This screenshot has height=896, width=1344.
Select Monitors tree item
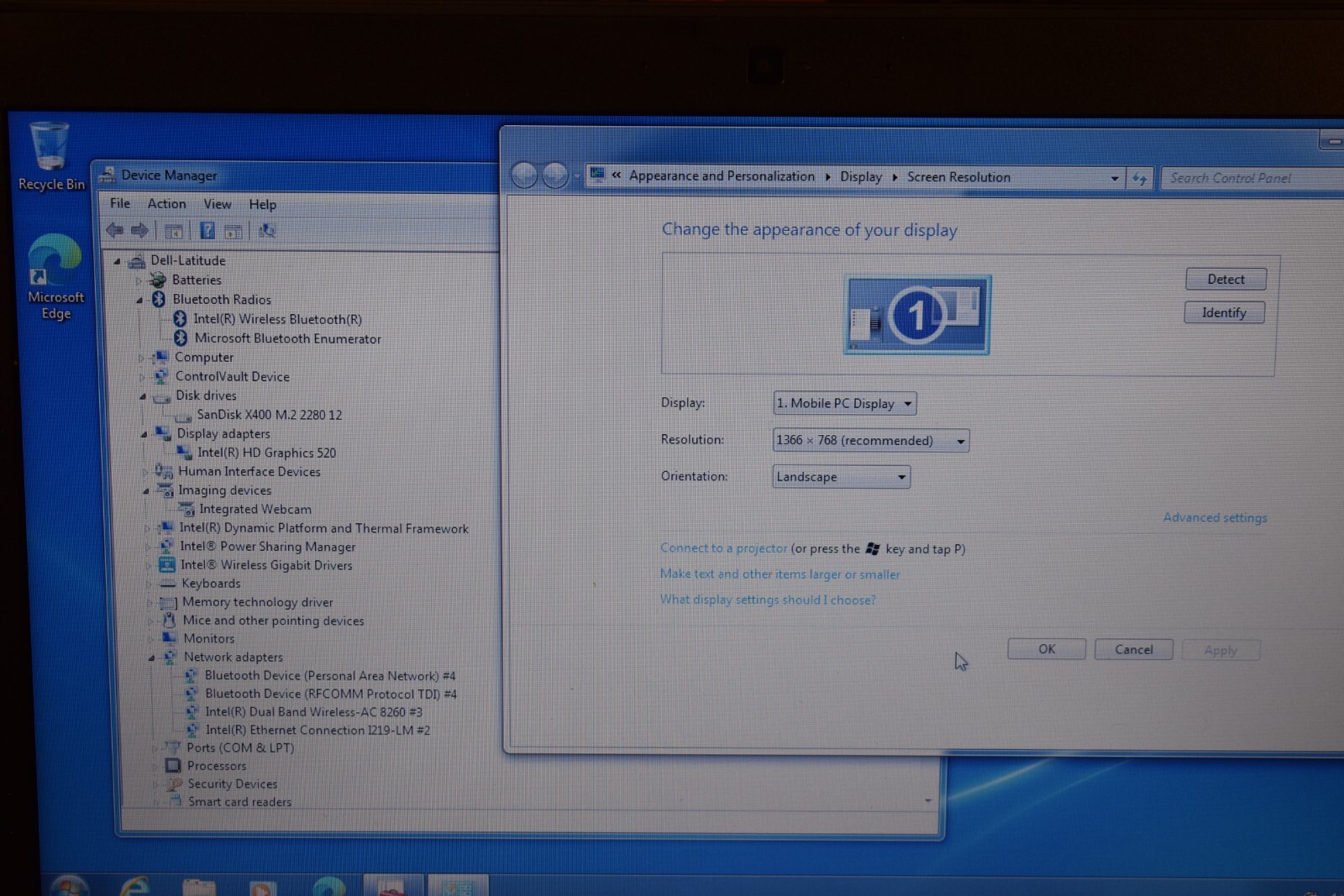[208, 639]
